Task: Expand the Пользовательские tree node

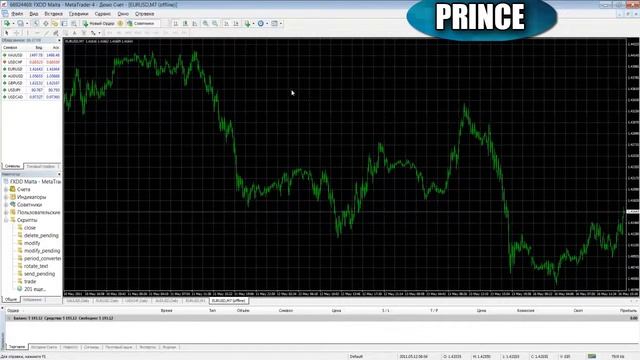Action: pyautogui.click(x=6, y=212)
